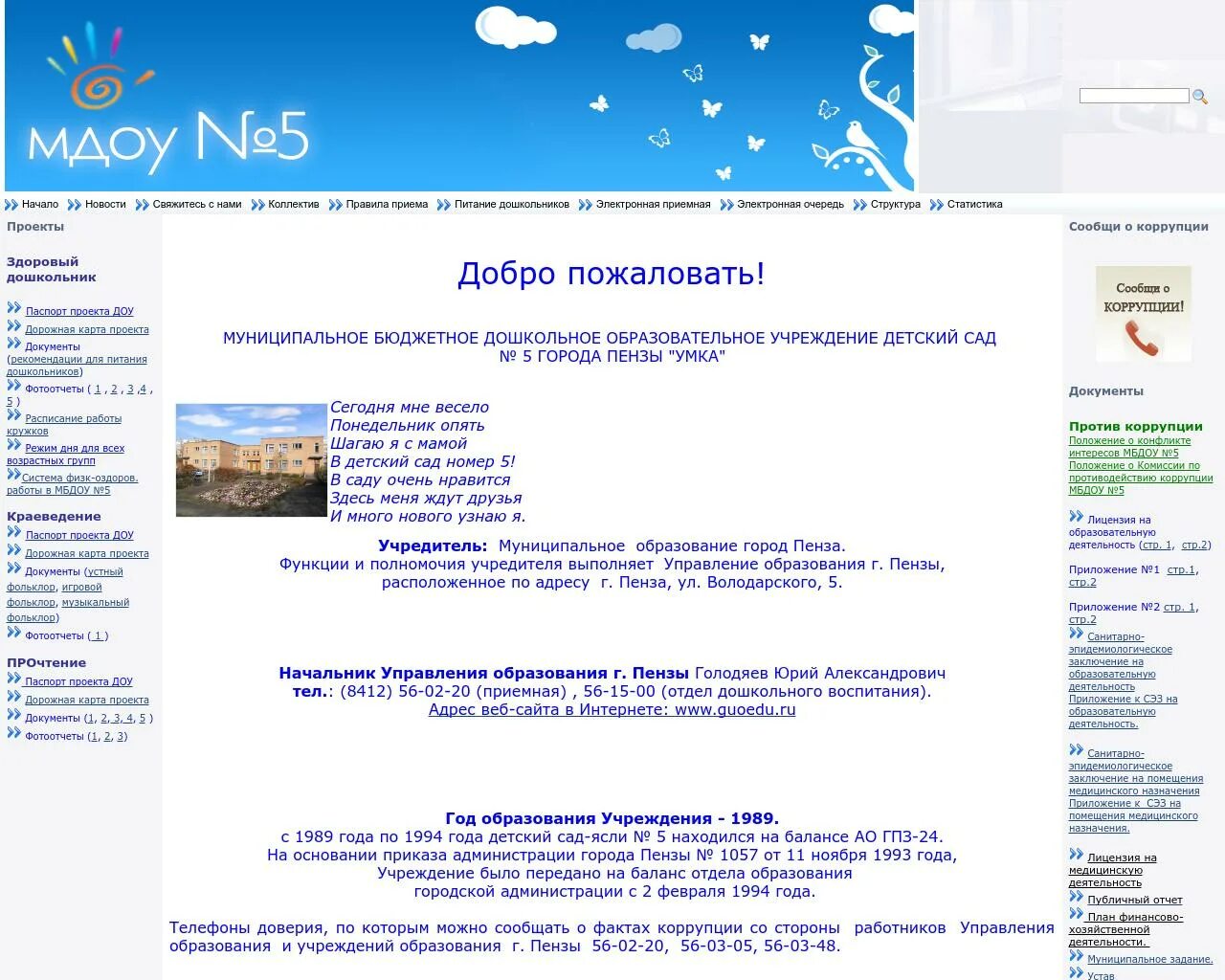Open the Муниципальное задание link
Screen dimensions: 1225x980
pos(1150,959)
